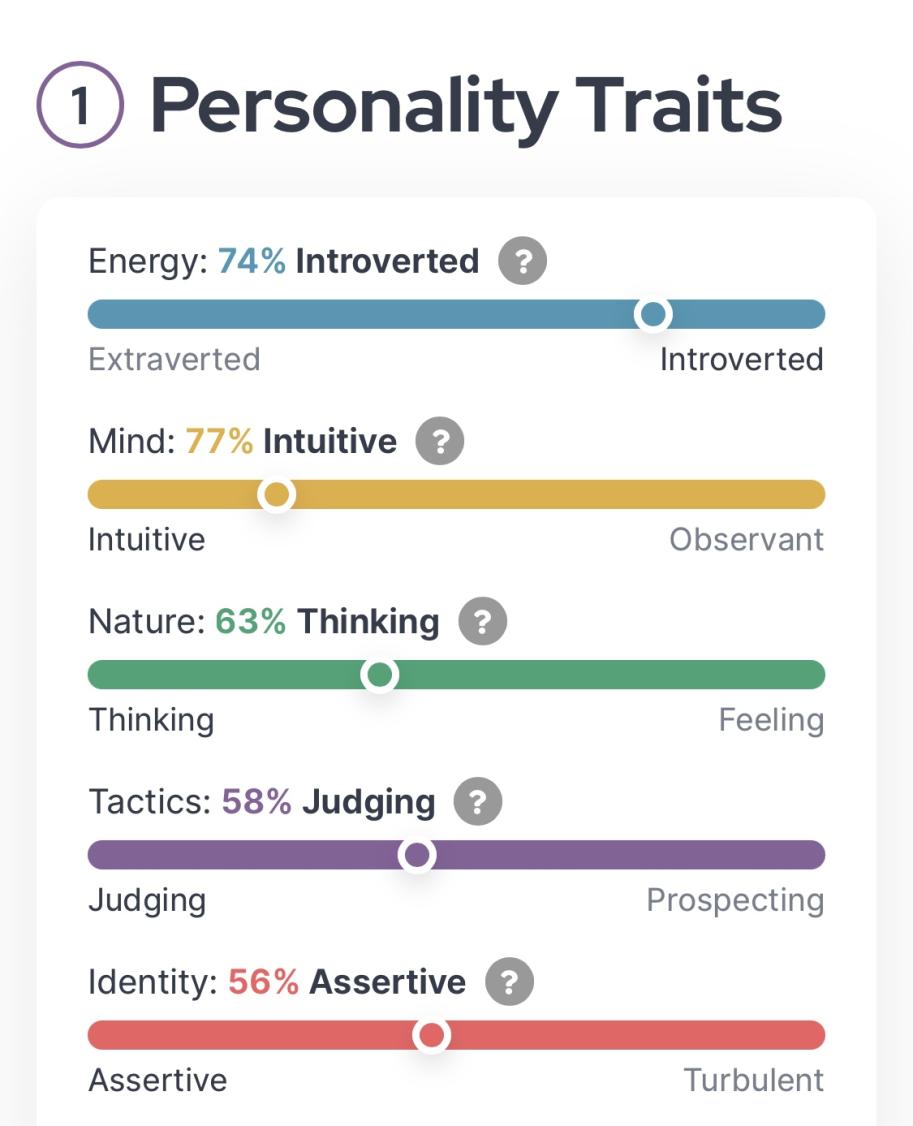Click the green Nature slider handle
This screenshot has height=1126, width=913.
point(379,675)
